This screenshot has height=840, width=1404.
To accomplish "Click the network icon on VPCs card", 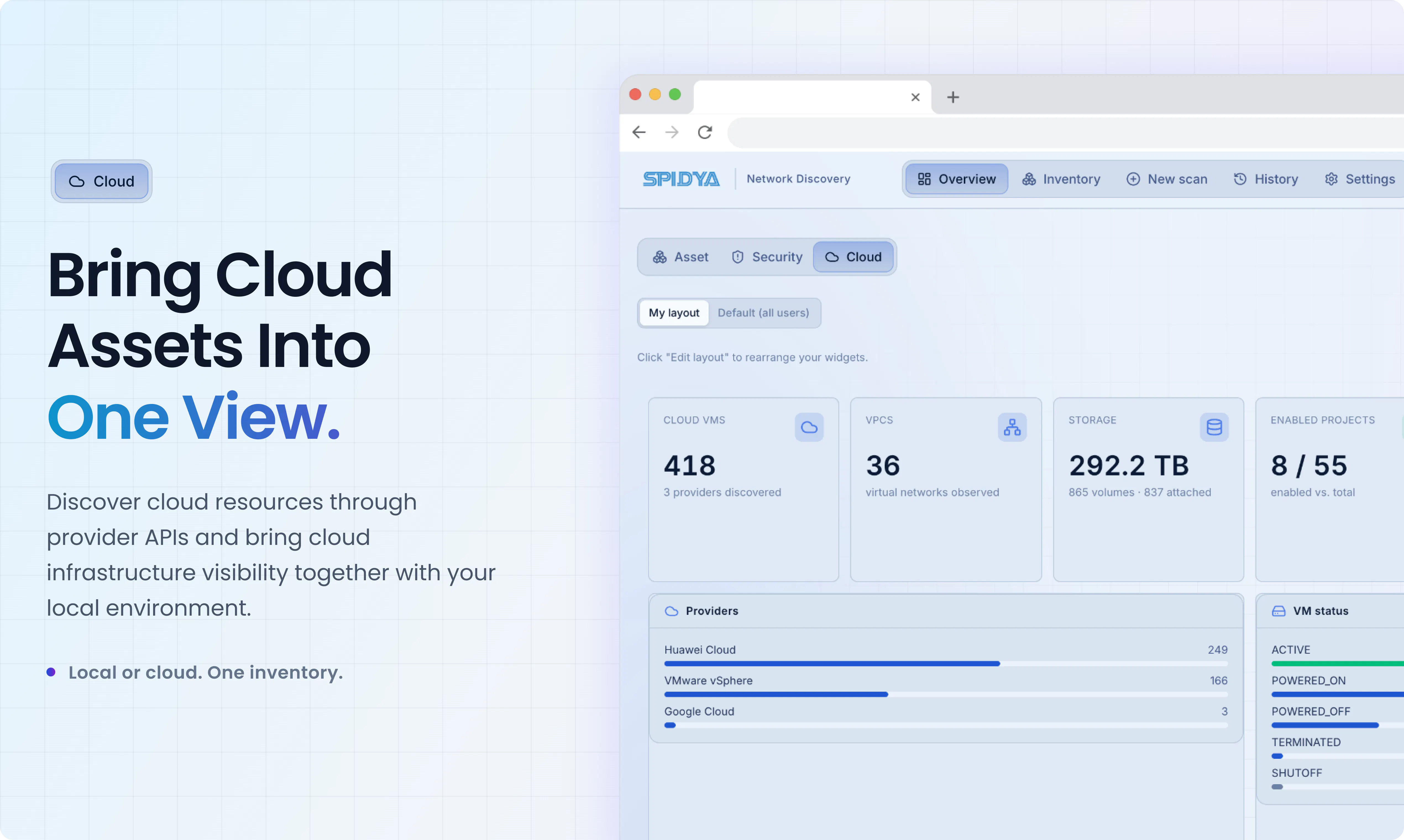I will [1012, 427].
